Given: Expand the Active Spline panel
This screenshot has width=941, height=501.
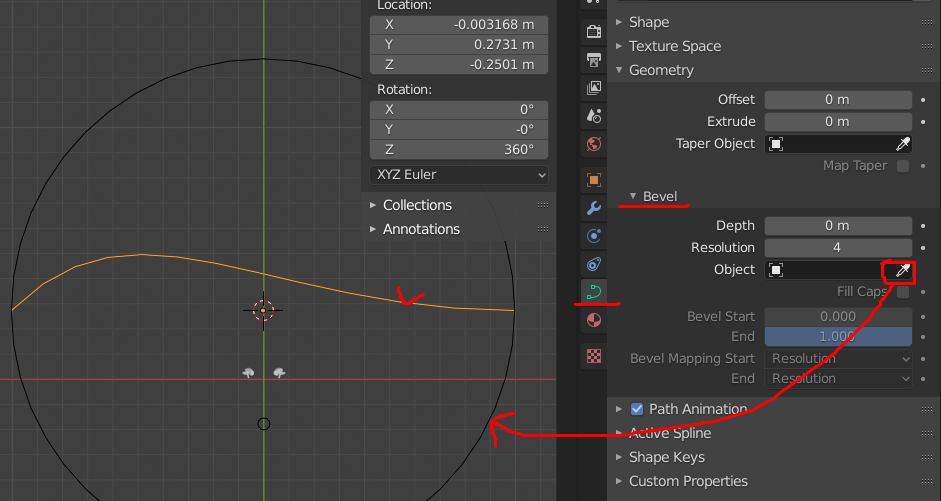Looking at the screenshot, I should 619,433.
